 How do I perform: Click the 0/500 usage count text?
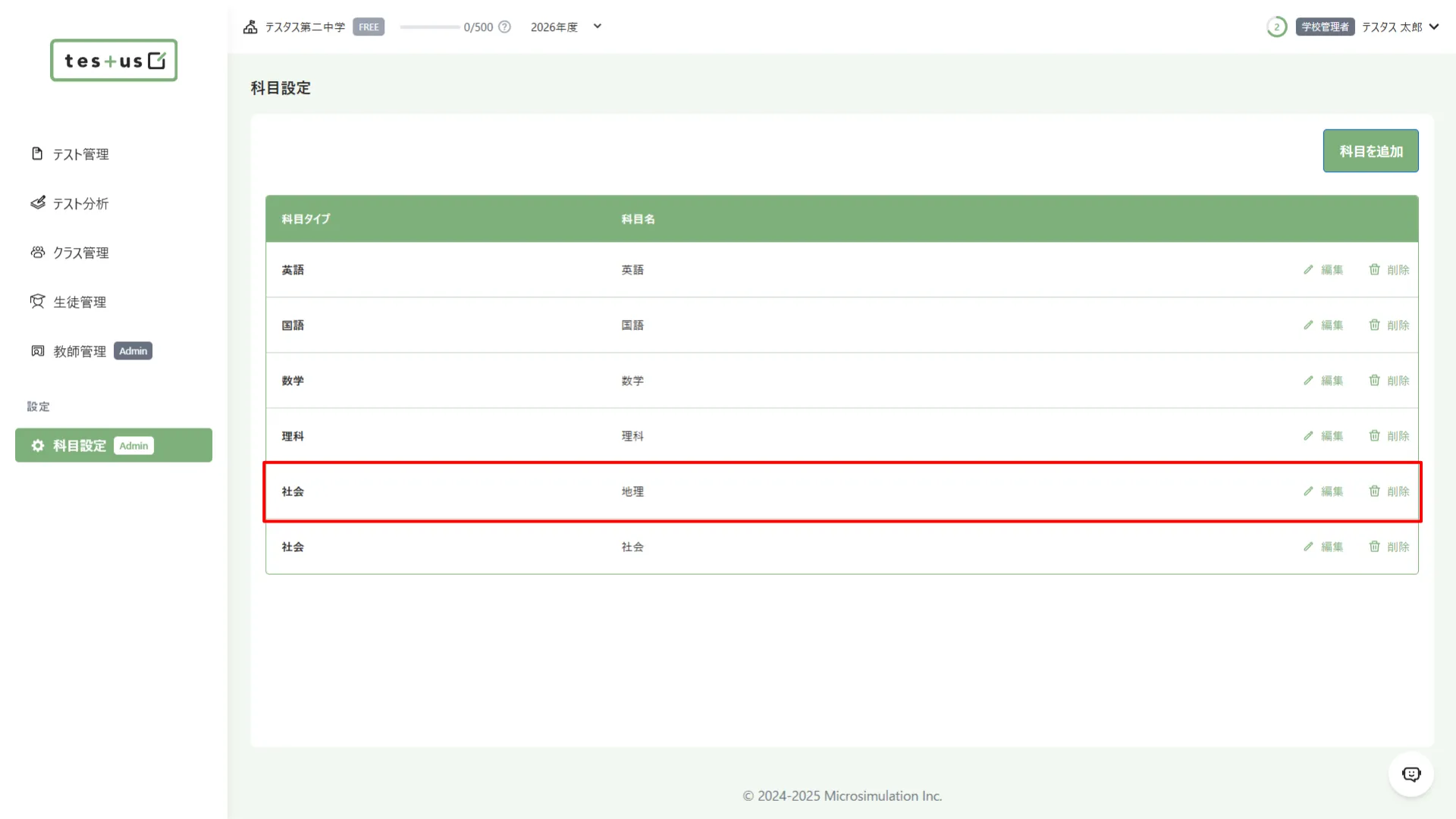point(479,27)
